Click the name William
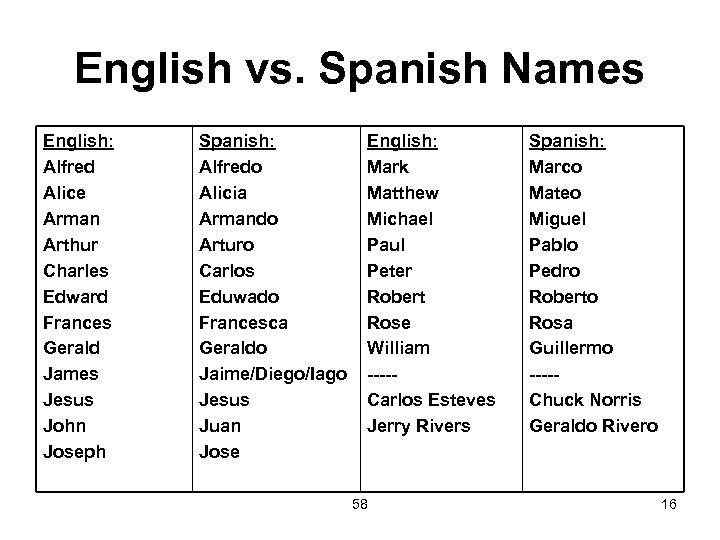 pos(398,348)
